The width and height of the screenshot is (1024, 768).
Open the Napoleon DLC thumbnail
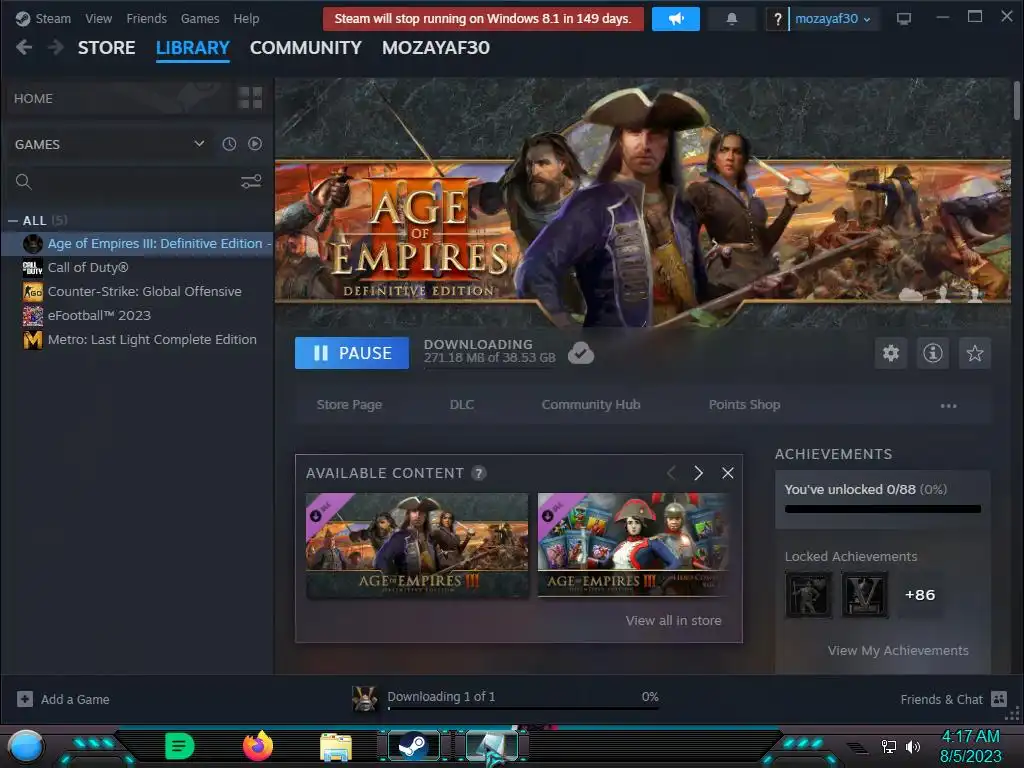(632, 545)
